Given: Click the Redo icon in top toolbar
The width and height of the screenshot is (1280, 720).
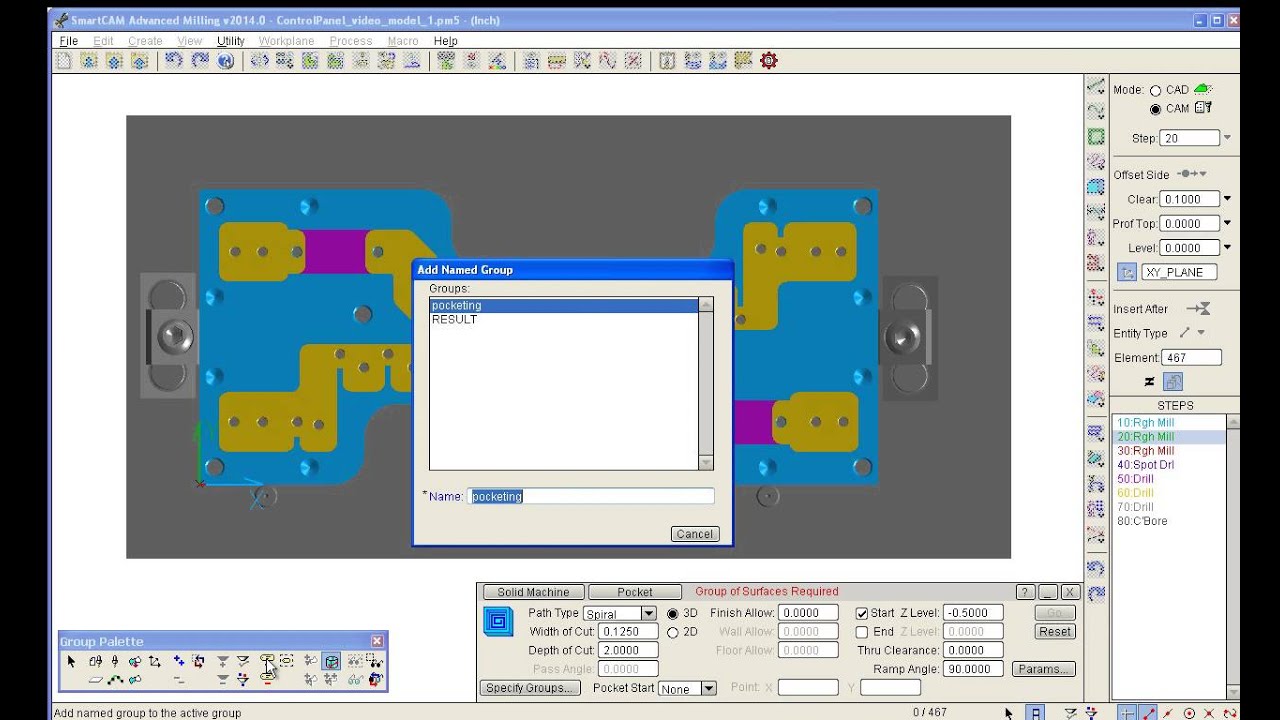Looking at the screenshot, I should (x=200, y=61).
